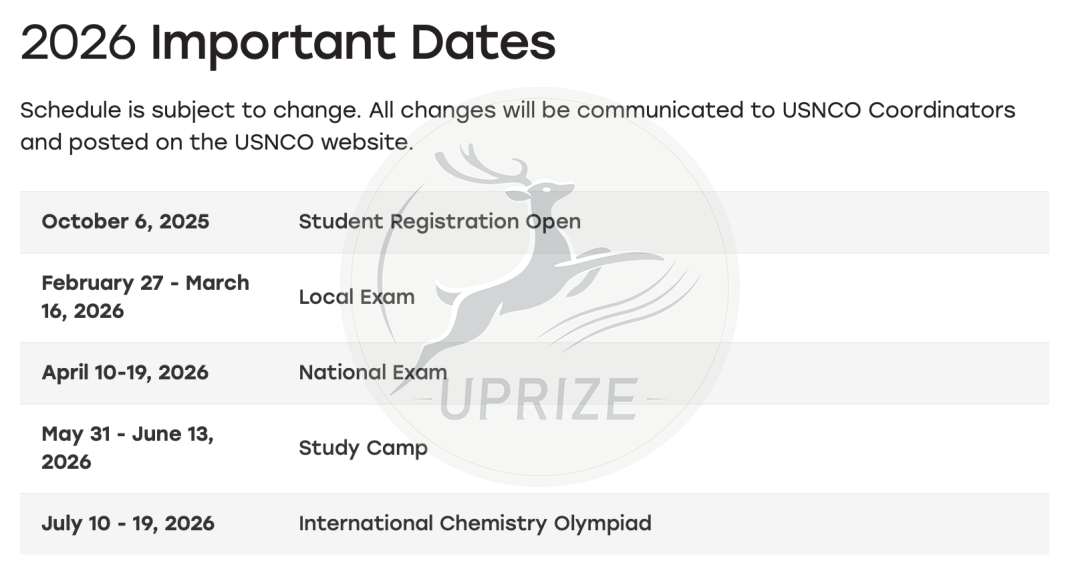This screenshot has width=1080, height=573.
Task: Click the UPRIZE watermark text
Action: click(x=538, y=400)
